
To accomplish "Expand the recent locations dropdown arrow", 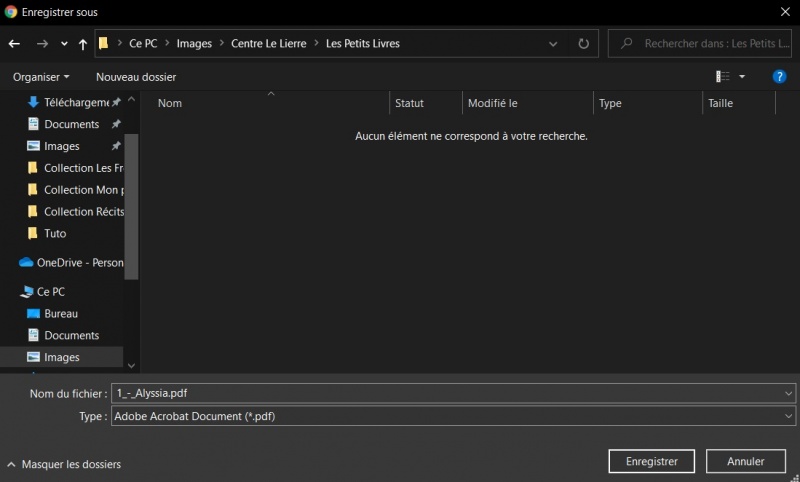I will pos(64,44).
